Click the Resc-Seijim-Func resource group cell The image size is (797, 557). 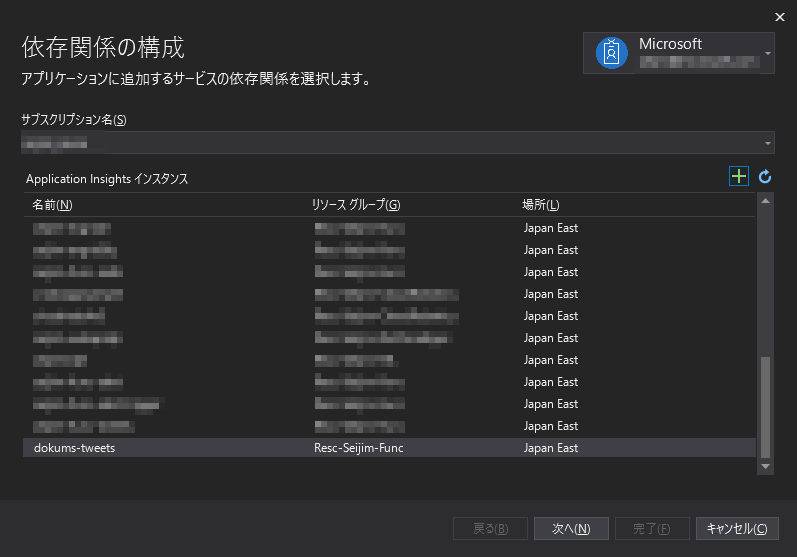358,448
